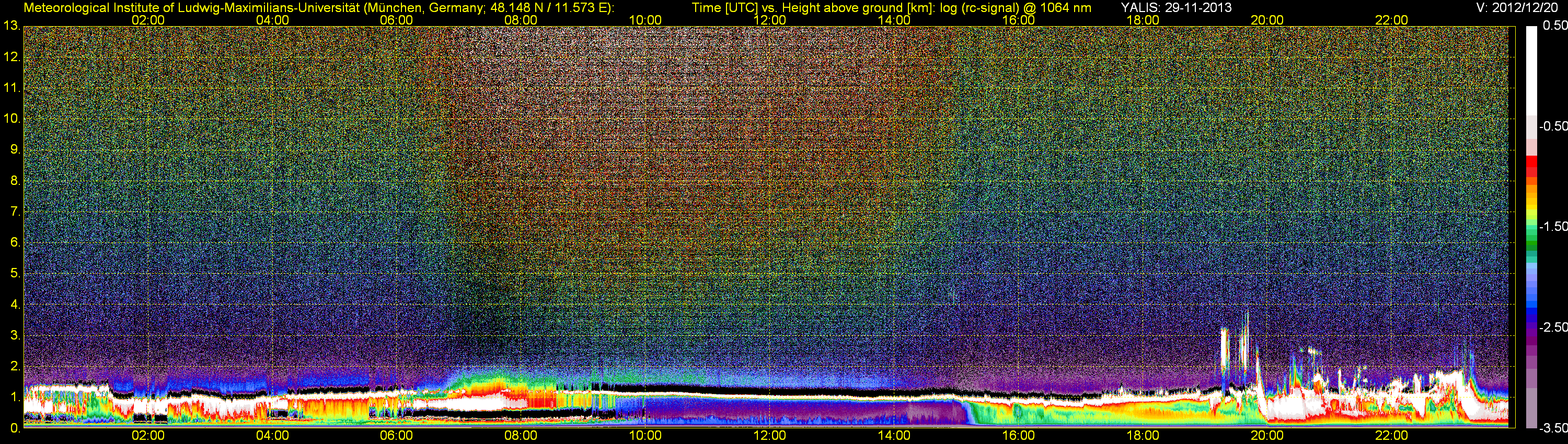
Task: Select the 14:00 label on the top time axis
Action: 894,20
